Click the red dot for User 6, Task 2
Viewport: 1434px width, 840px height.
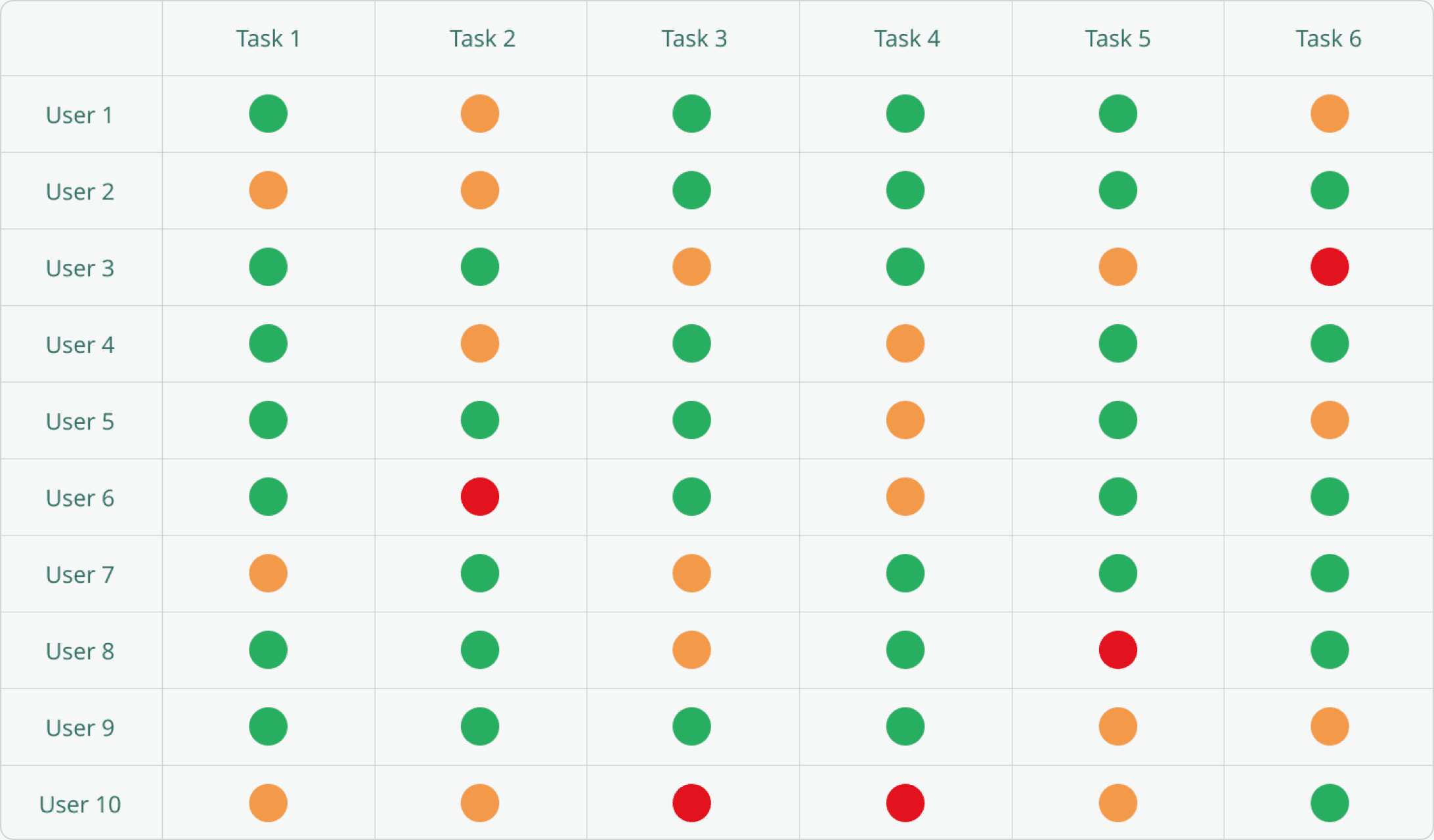tap(480, 497)
